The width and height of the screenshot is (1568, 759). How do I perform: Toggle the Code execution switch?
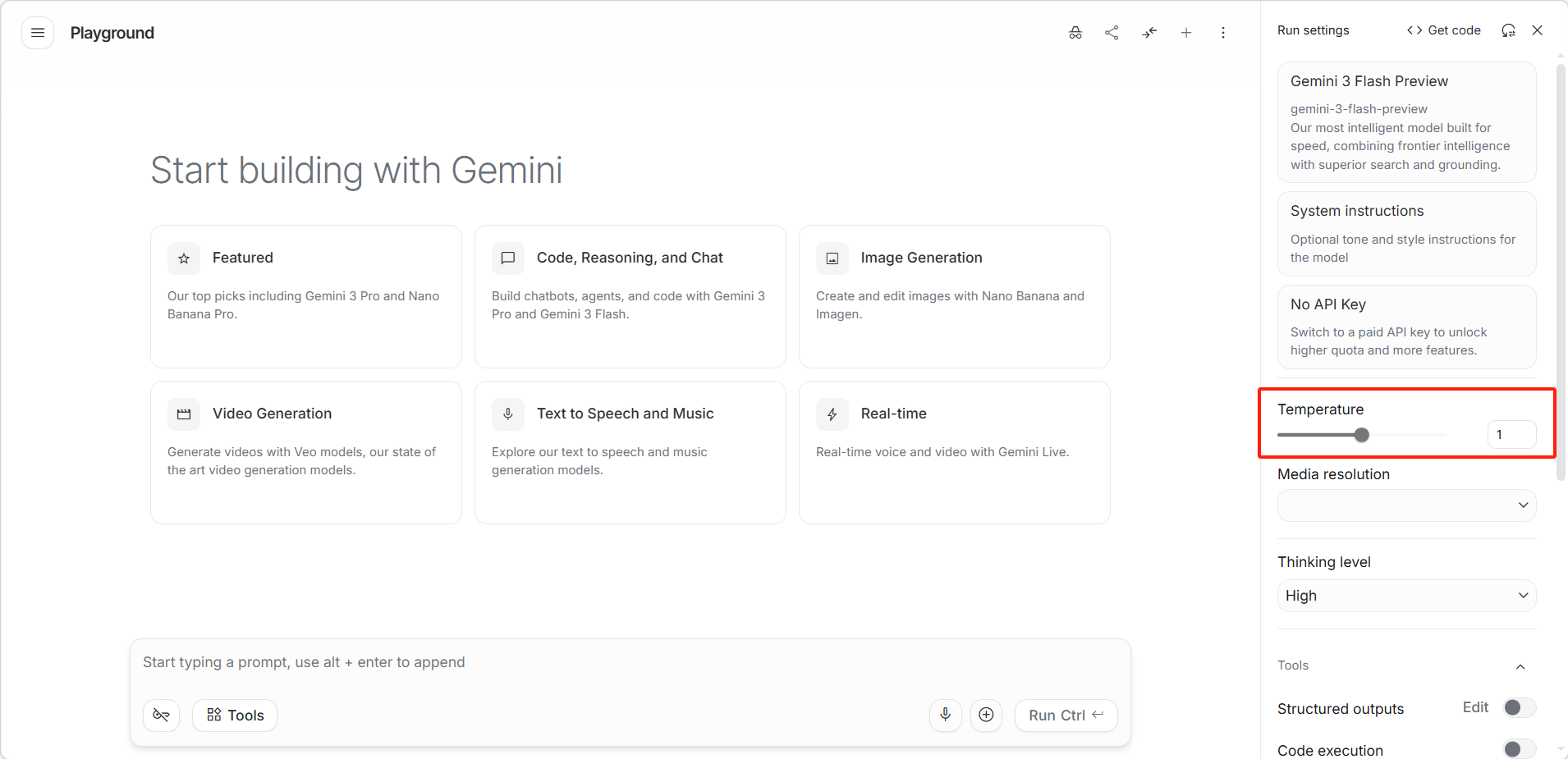tap(1520, 749)
